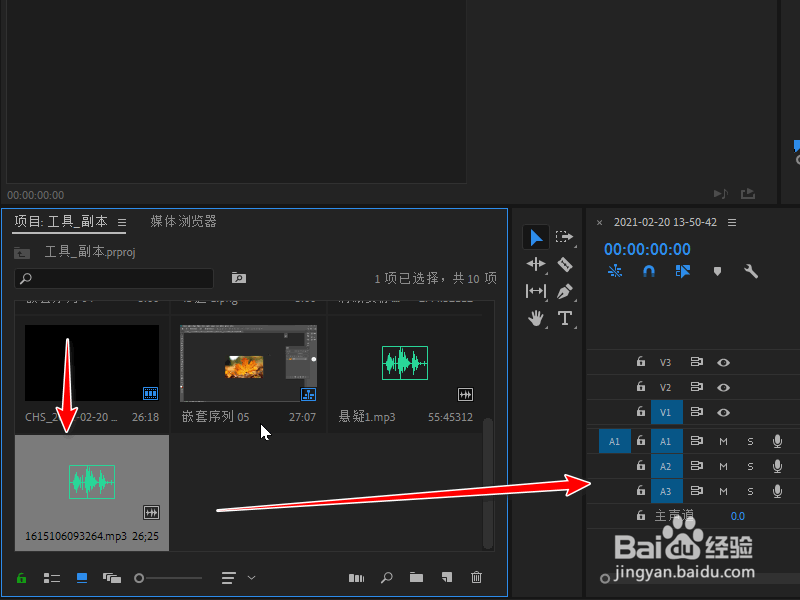Select the Slip tool
The height and width of the screenshot is (600, 800).
[536, 291]
